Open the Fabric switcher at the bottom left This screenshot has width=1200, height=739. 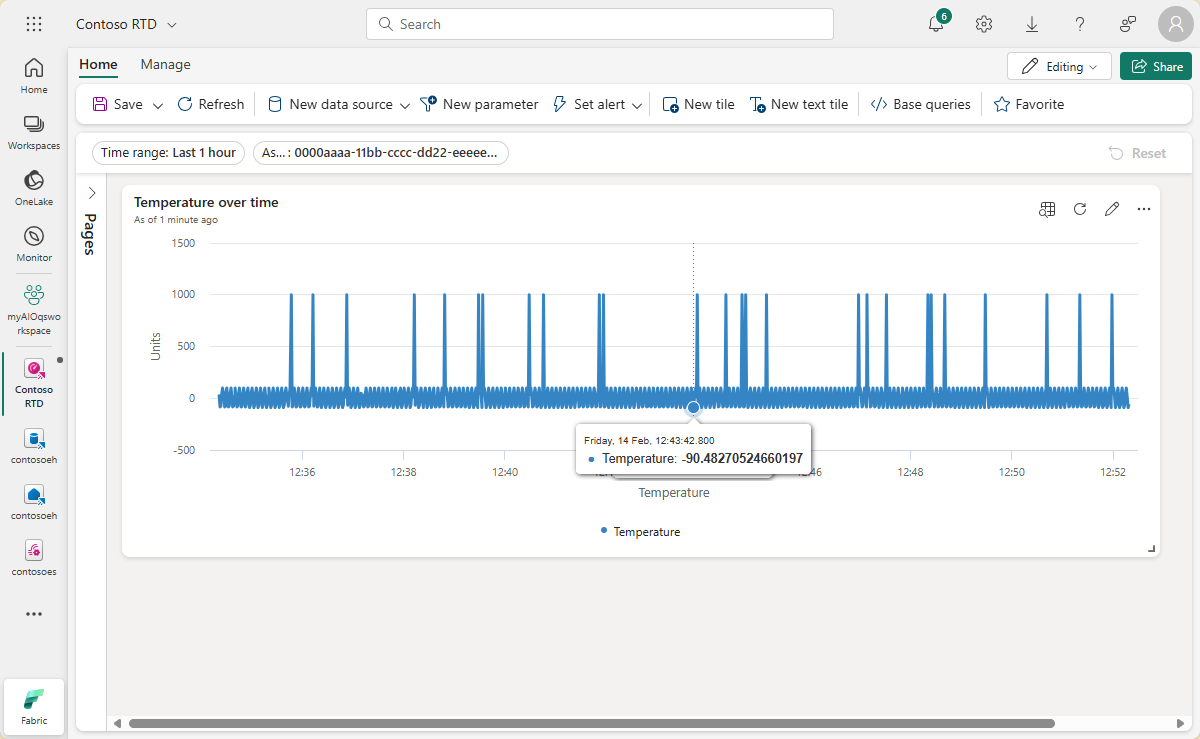pyautogui.click(x=33, y=706)
